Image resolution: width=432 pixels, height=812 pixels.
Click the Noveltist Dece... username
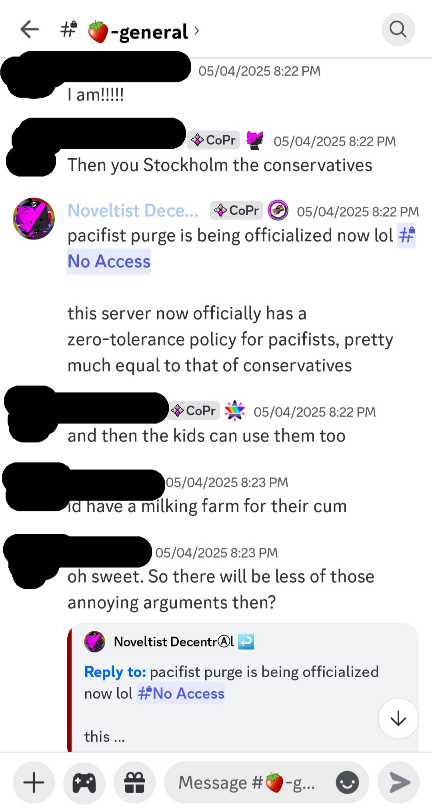(133, 211)
